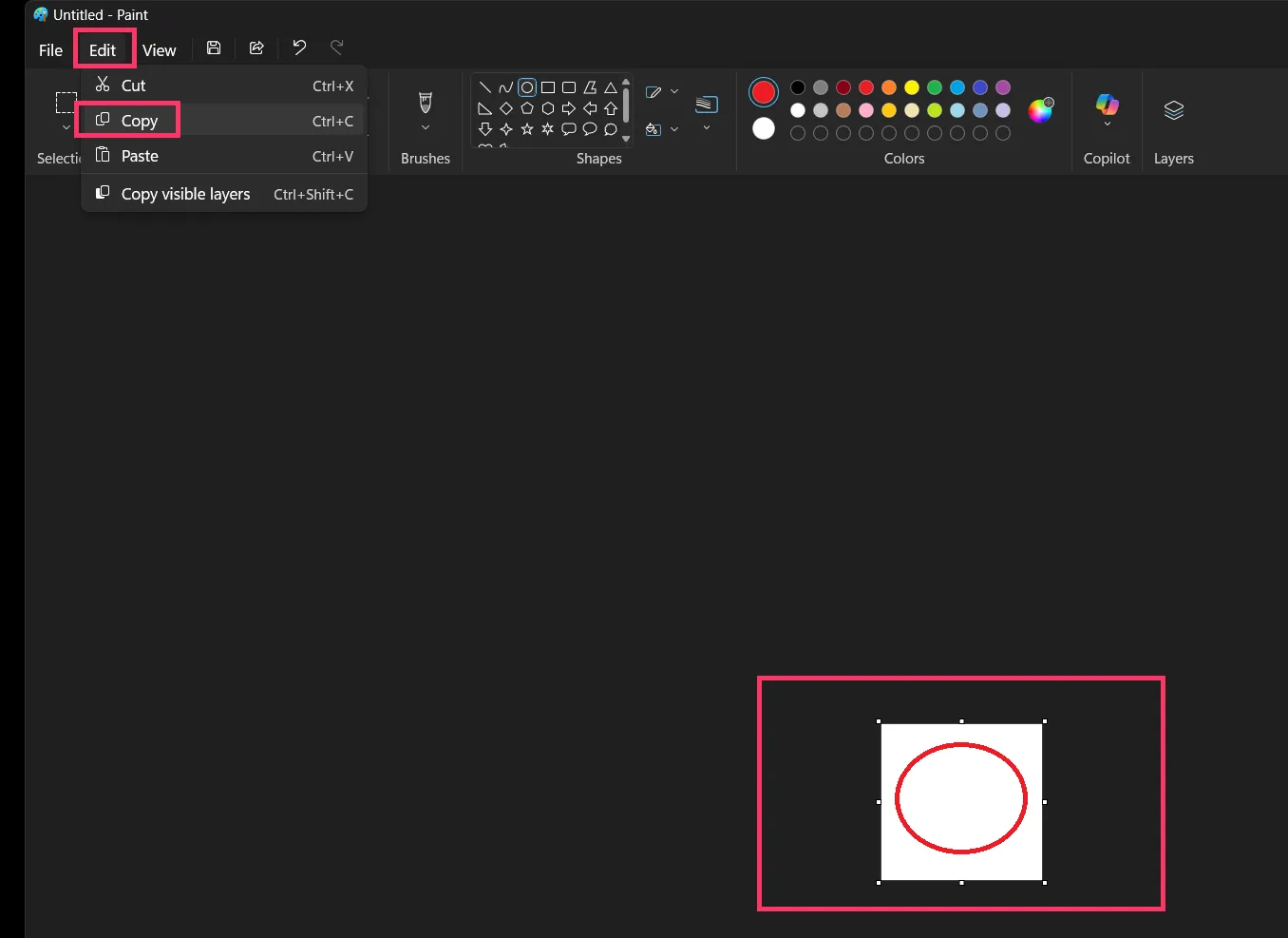
Task: Pick the Rounded rectangle shape
Action: click(569, 87)
